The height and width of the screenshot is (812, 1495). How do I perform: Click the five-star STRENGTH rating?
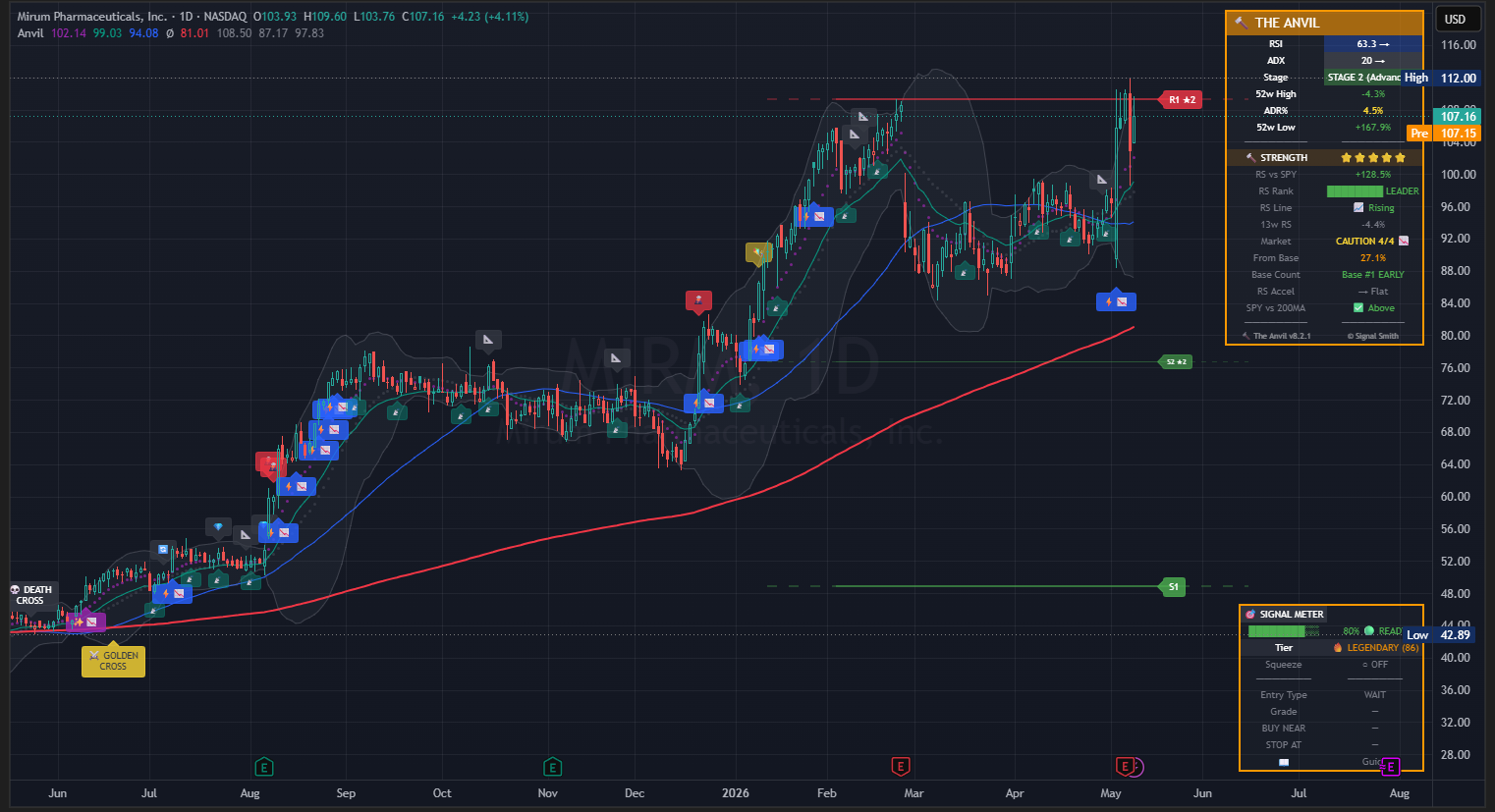coord(1373,158)
